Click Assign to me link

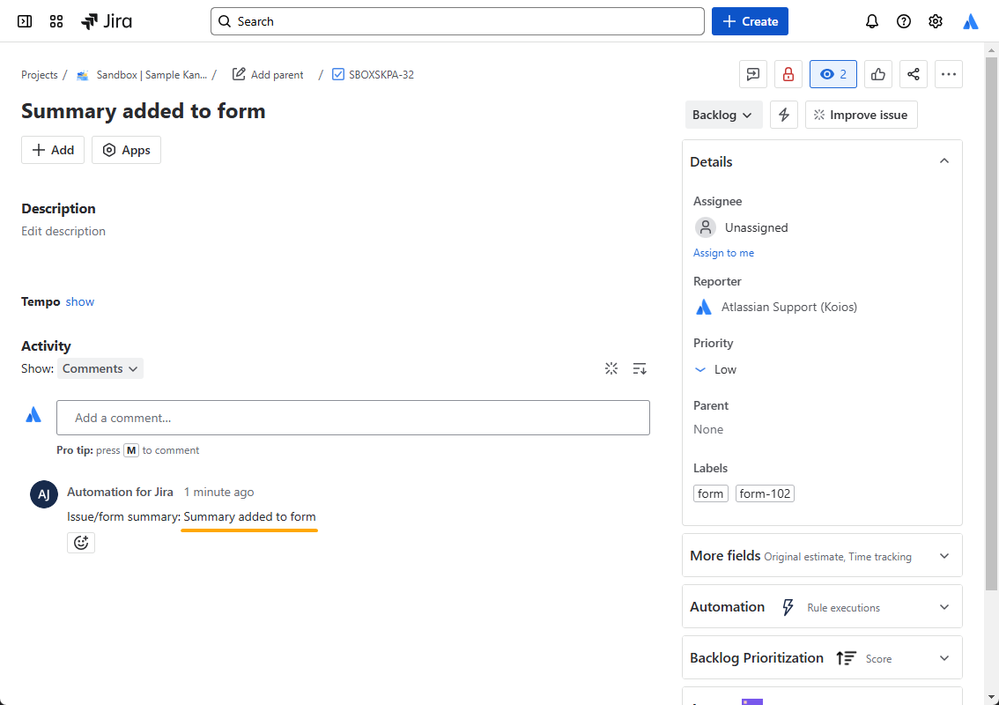click(723, 253)
